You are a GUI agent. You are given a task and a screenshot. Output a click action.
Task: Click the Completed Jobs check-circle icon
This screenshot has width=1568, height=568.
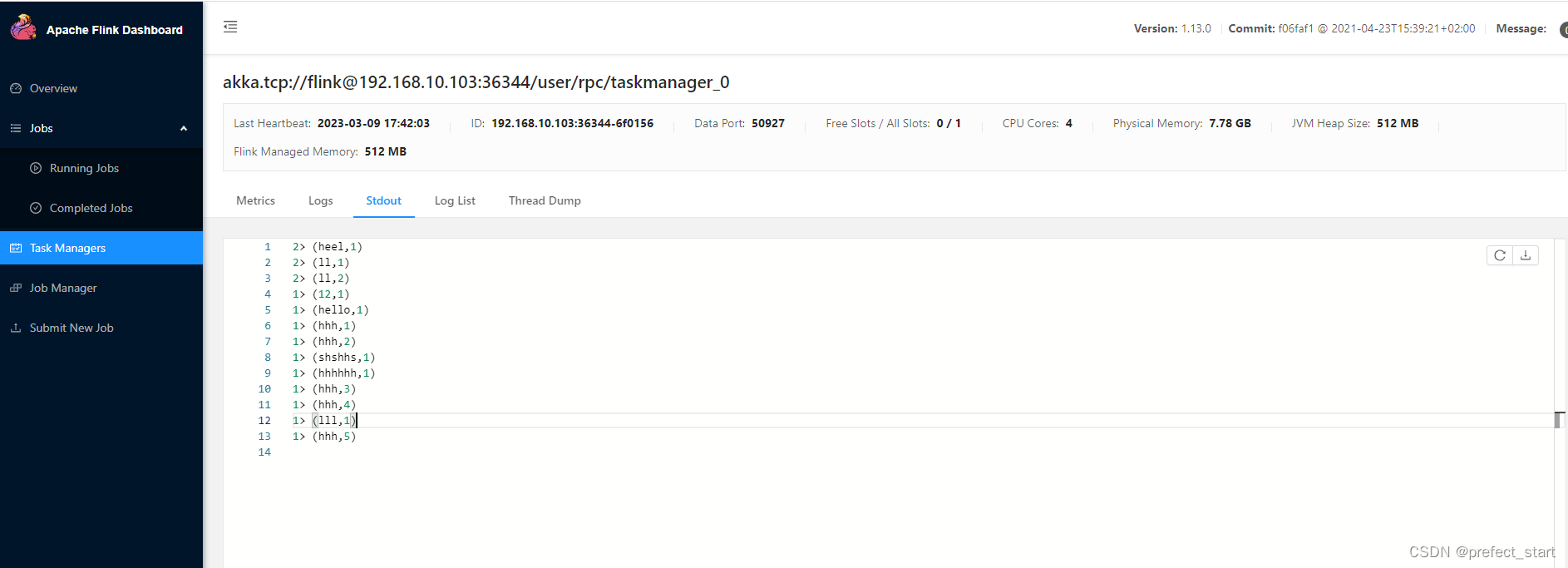pyautogui.click(x=36, y=208)
